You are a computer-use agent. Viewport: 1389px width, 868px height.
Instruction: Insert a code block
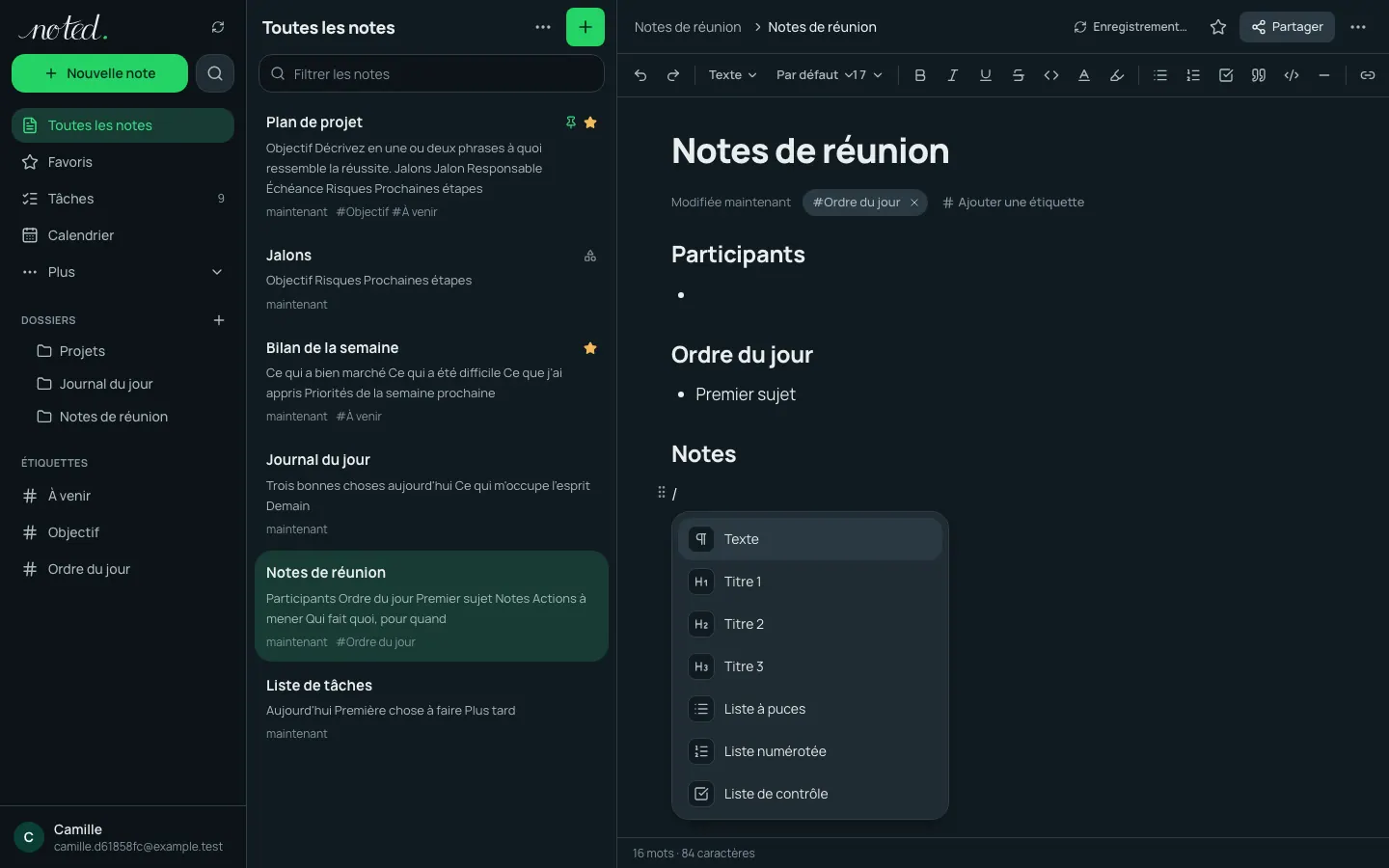coord(1292,75)
